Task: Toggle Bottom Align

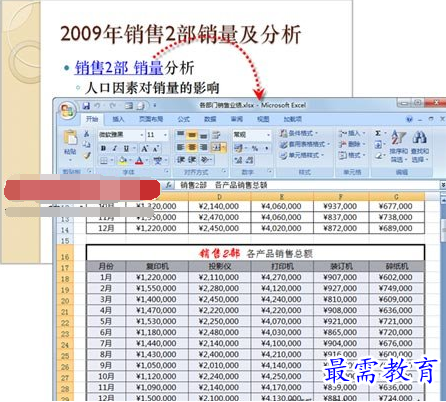Action: tap(204, 135)
